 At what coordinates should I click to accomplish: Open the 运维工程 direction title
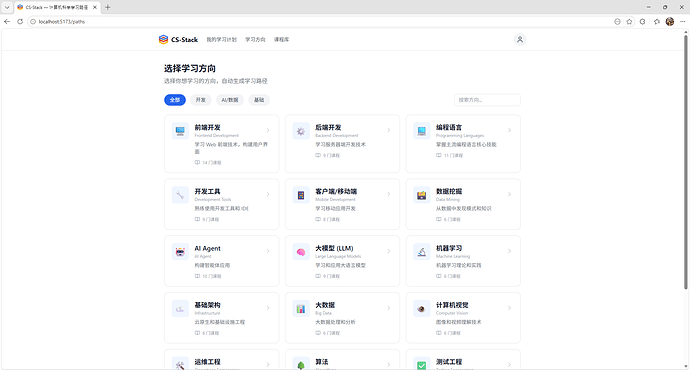coord(207,362)
